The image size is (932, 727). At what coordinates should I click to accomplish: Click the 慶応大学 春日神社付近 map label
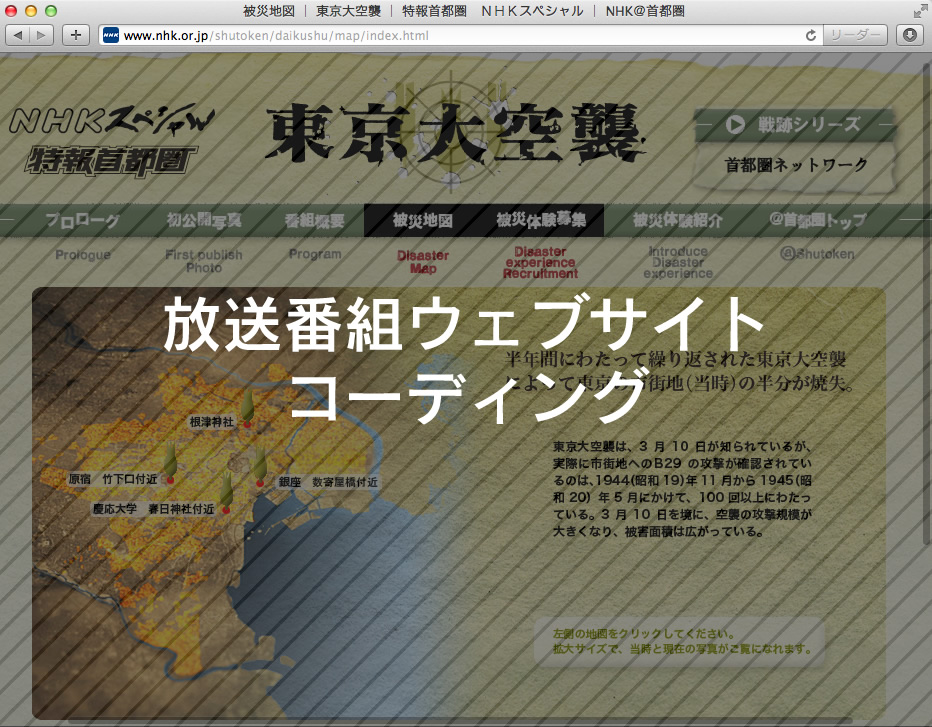154,509
